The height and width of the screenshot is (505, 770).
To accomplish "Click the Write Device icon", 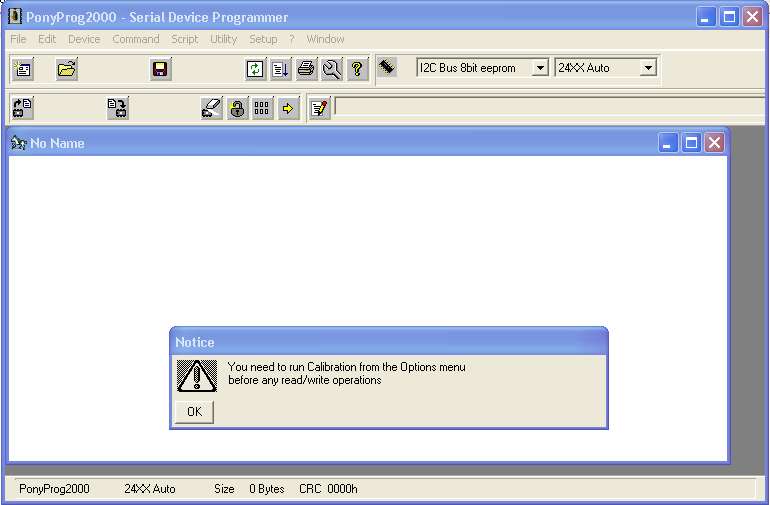I will click(x=117, y=108).
